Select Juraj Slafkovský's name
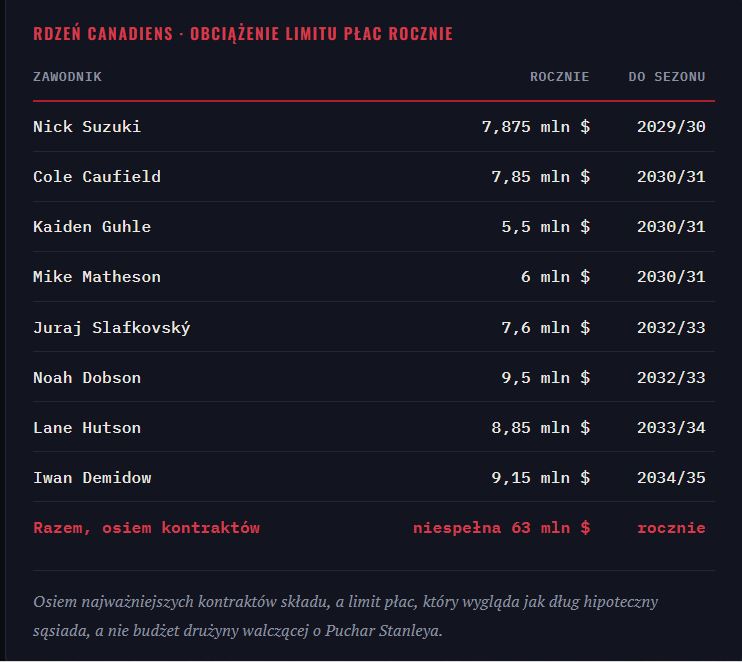The width and height of the screenshot is (742, 662). 112,327
